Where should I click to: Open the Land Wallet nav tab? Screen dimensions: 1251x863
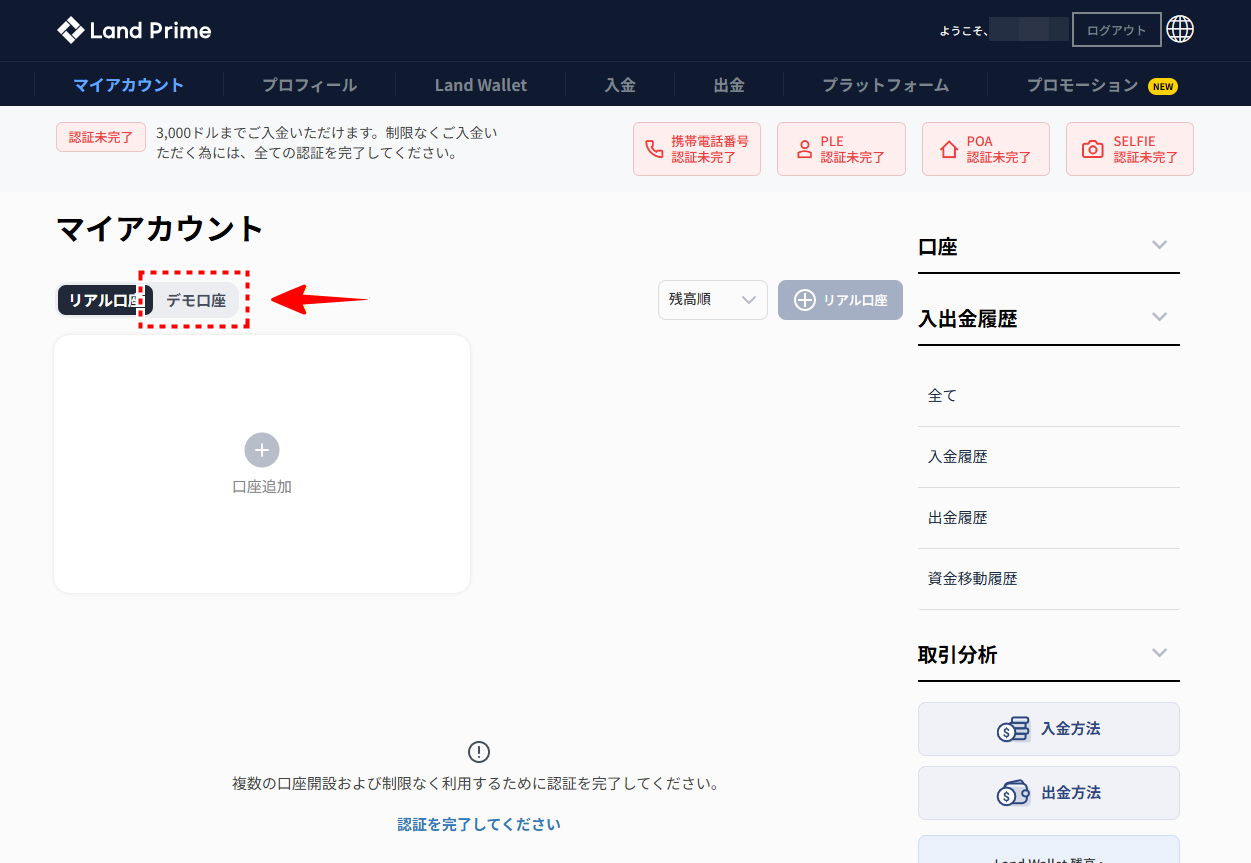coord(481,85)
